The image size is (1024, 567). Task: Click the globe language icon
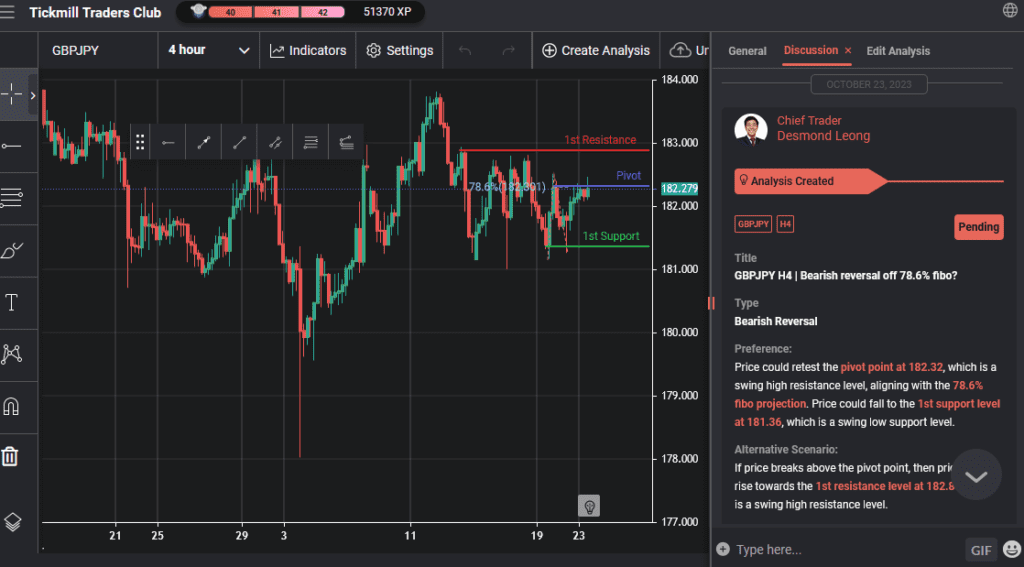pos(1010,10)
